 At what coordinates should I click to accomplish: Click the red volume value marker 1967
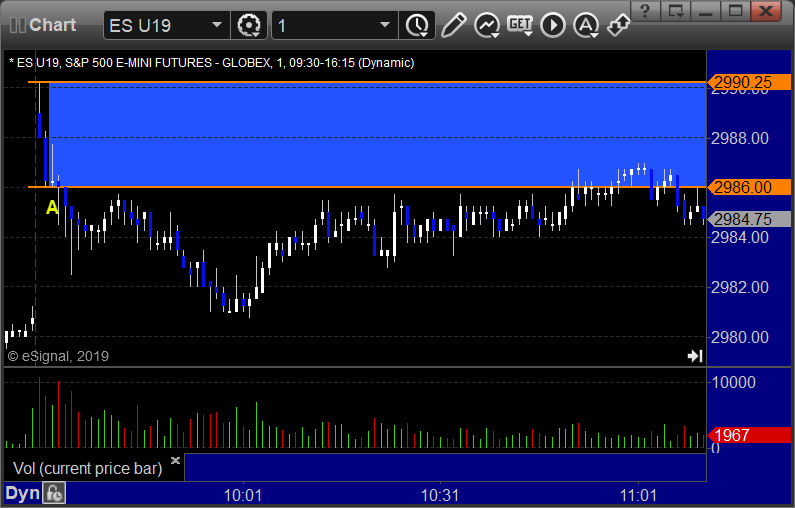(x=749, y=435)
